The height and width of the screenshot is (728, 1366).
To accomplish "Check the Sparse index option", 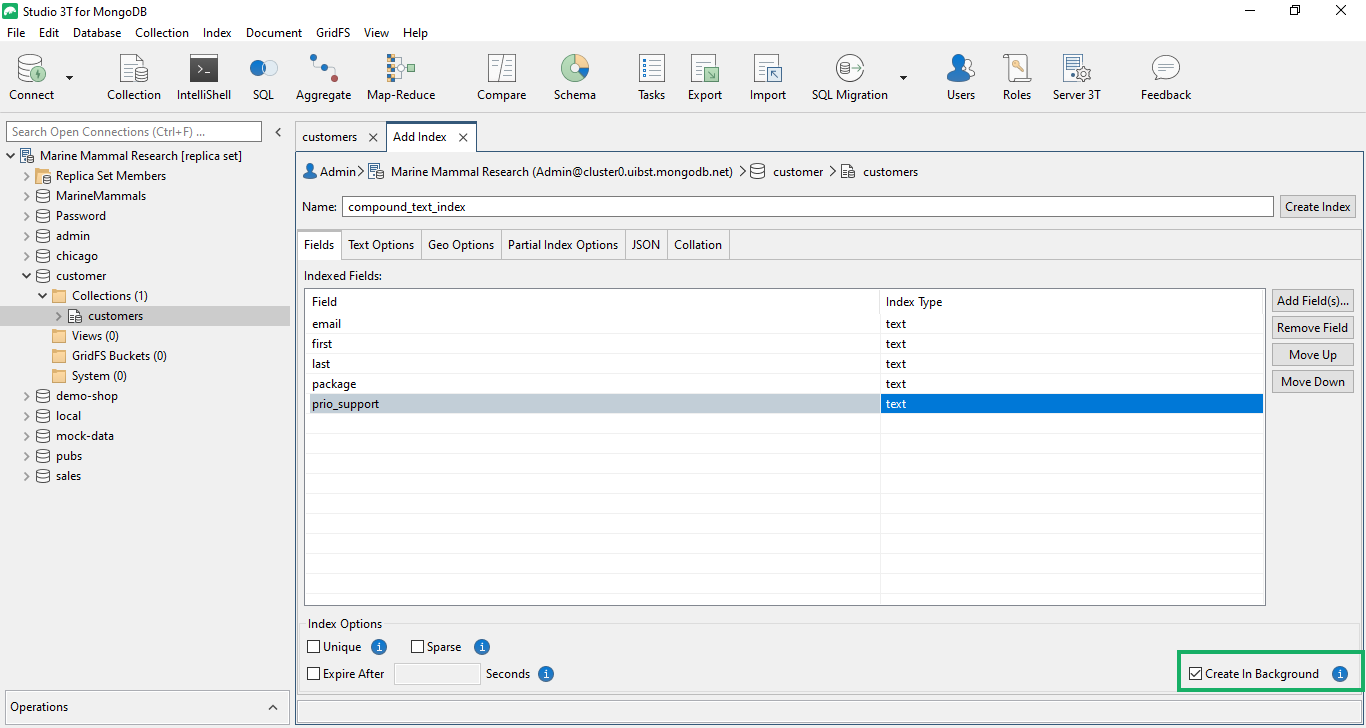I will pyautogui.click(x=417, y=646).
